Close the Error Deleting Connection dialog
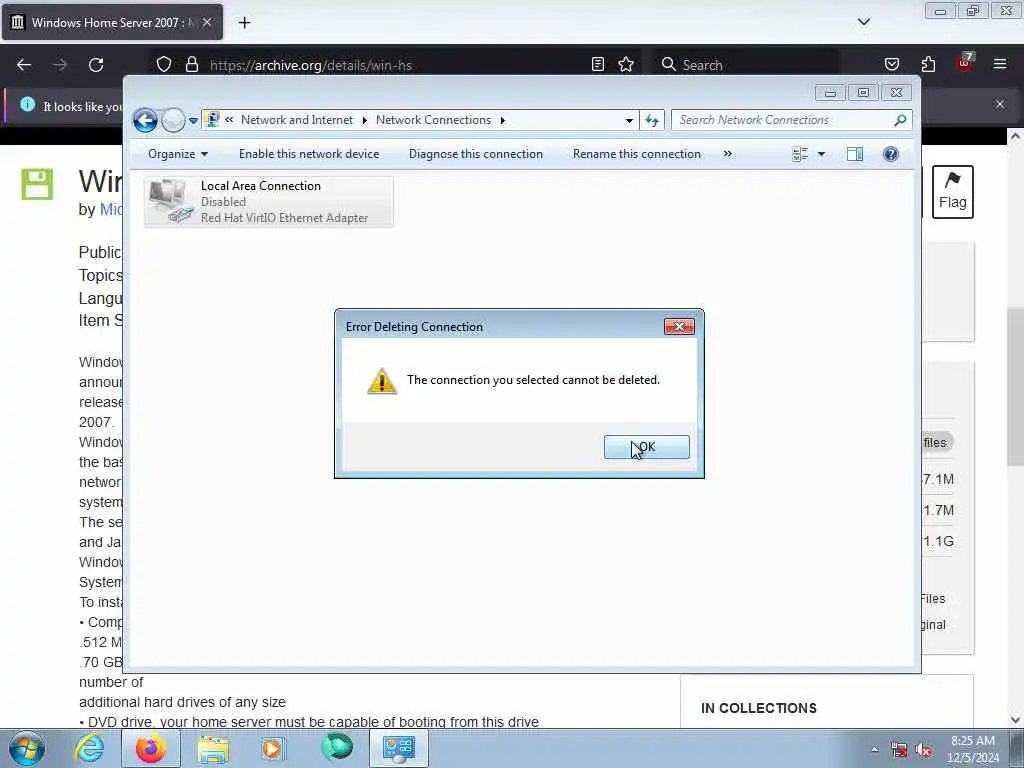 (x=679, y=327)
